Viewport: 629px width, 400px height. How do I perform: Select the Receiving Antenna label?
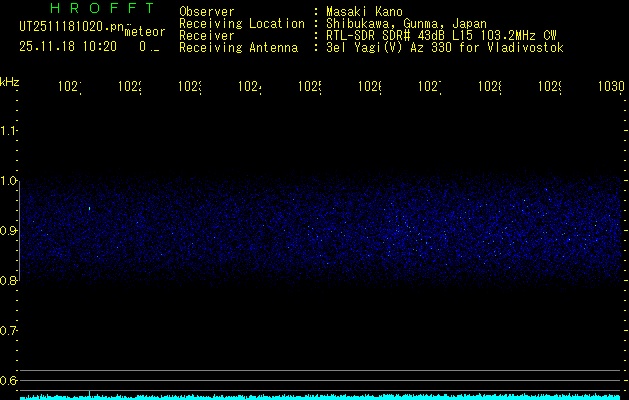coord(238,47)
